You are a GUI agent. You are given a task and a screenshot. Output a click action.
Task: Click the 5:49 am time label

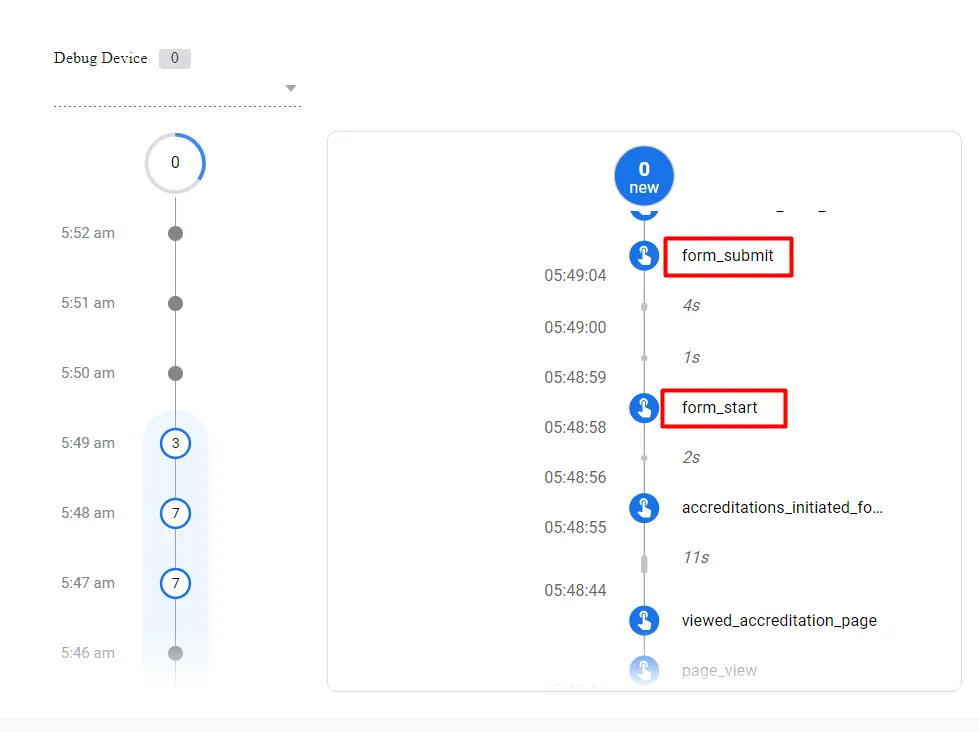[x=88, y=443]
